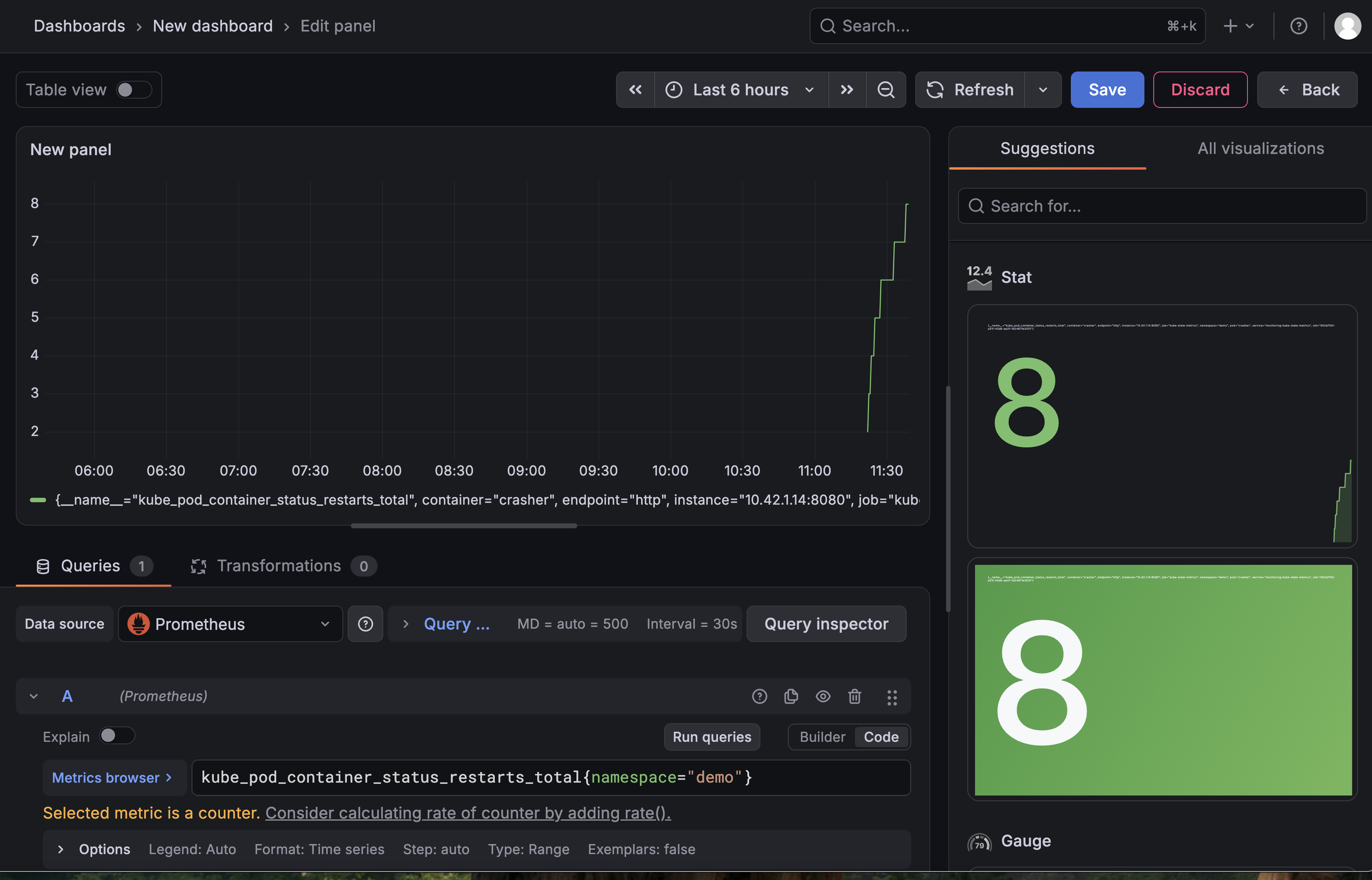Click the add rate() suggestion link

pos(468,813)
